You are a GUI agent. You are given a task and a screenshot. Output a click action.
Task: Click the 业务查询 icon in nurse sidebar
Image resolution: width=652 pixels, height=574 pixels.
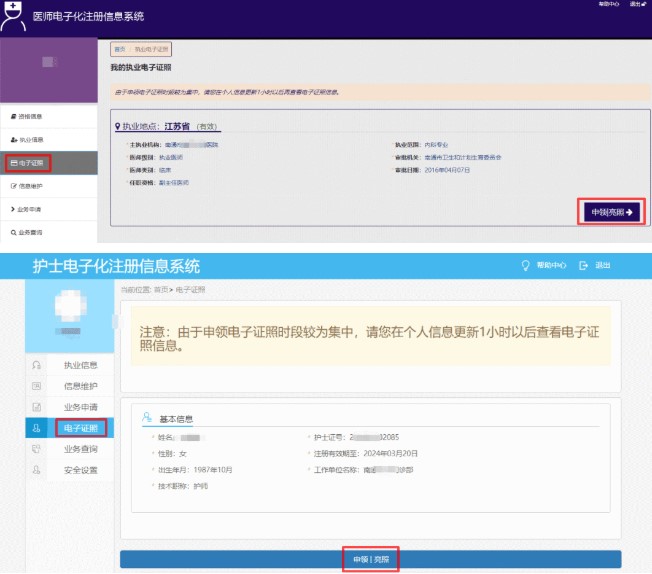click(x=37, y=449)
